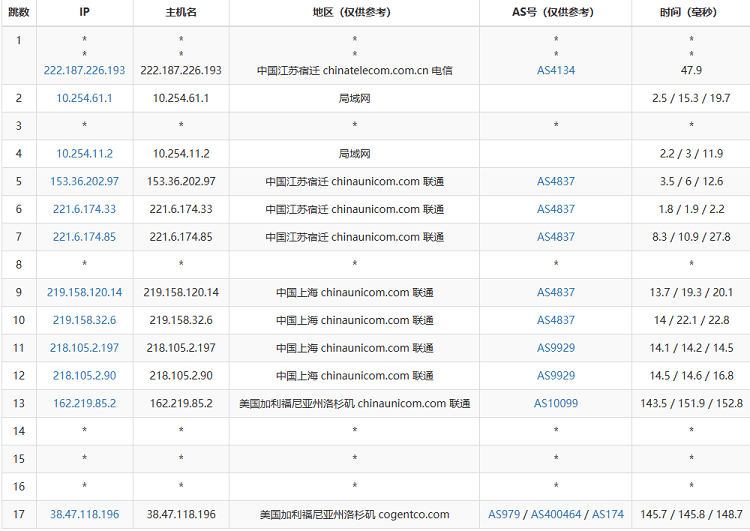
Task: Select 局域网 region in hop 4 row
Action: point(354,154)
